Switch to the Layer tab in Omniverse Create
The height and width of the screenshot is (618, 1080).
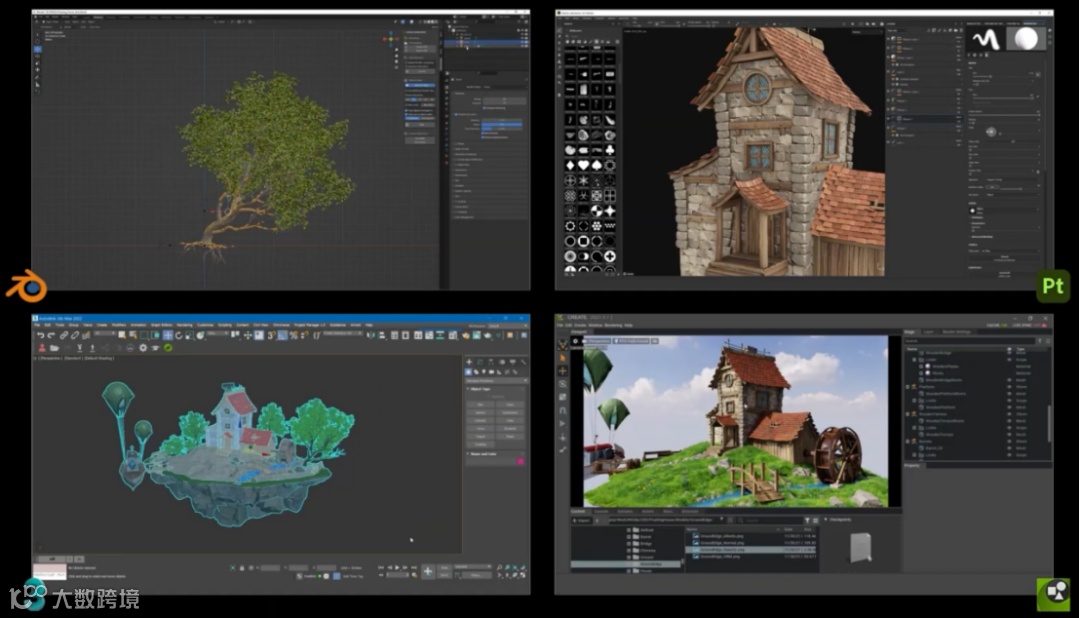[928, 332]
